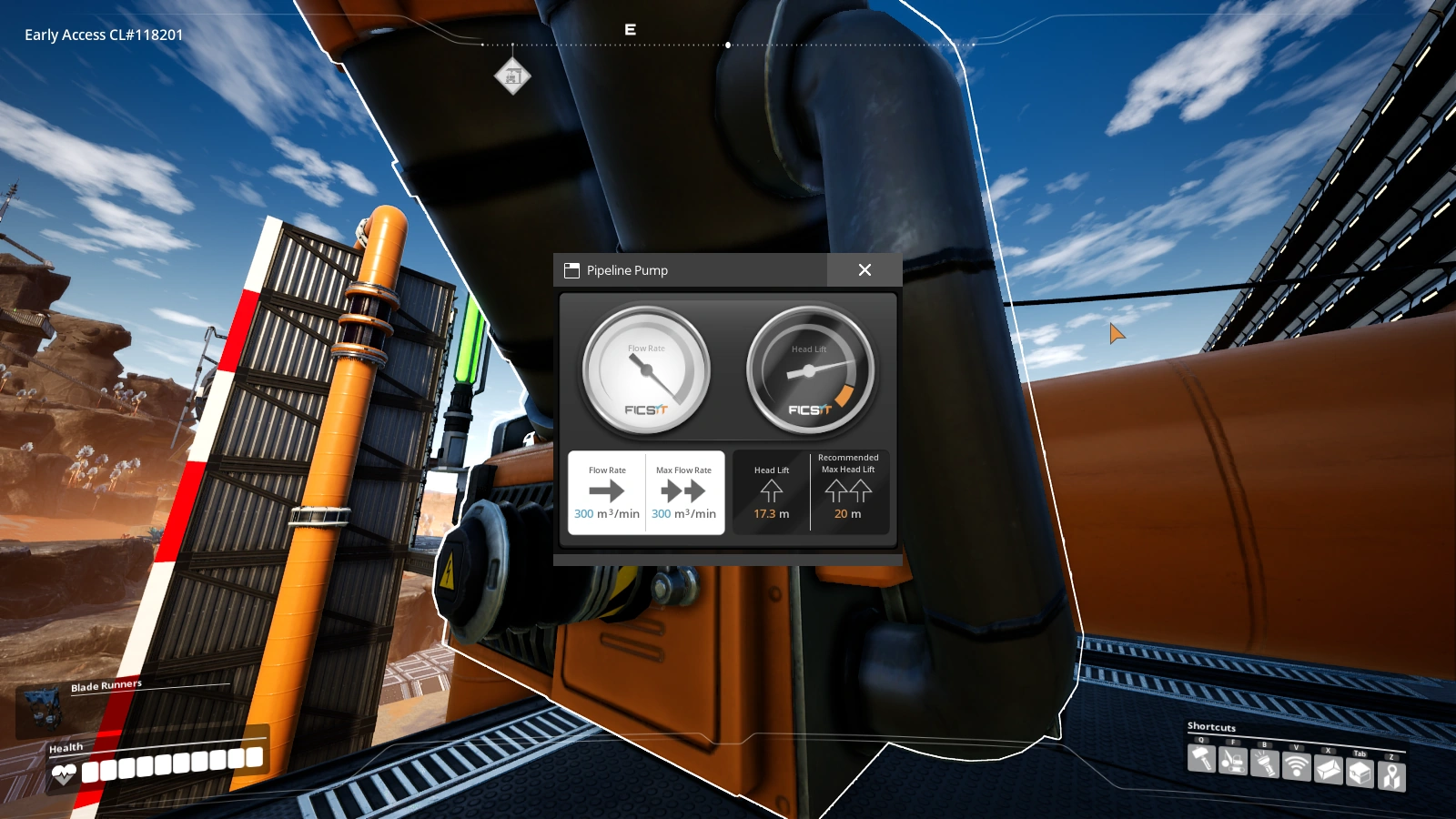Screen dimensions: 1456x819
Task: Click the Health label text
Action: [x=66, y=748]
